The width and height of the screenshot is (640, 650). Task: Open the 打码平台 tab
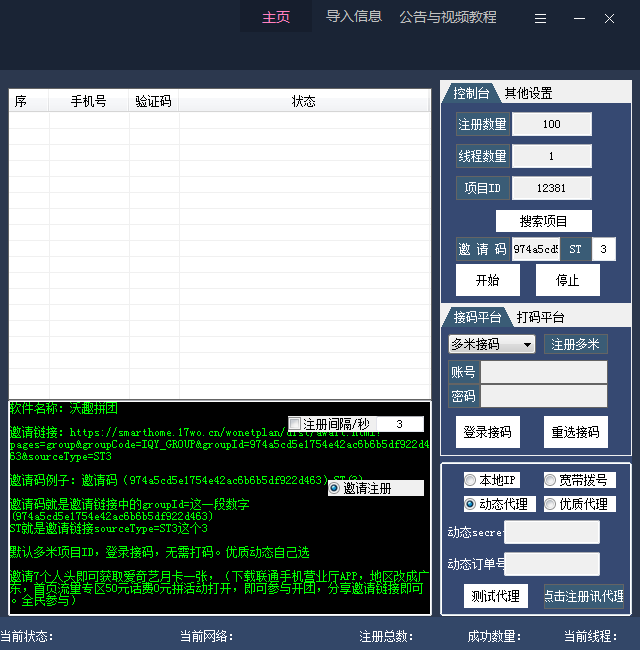(x=540, y=317)
